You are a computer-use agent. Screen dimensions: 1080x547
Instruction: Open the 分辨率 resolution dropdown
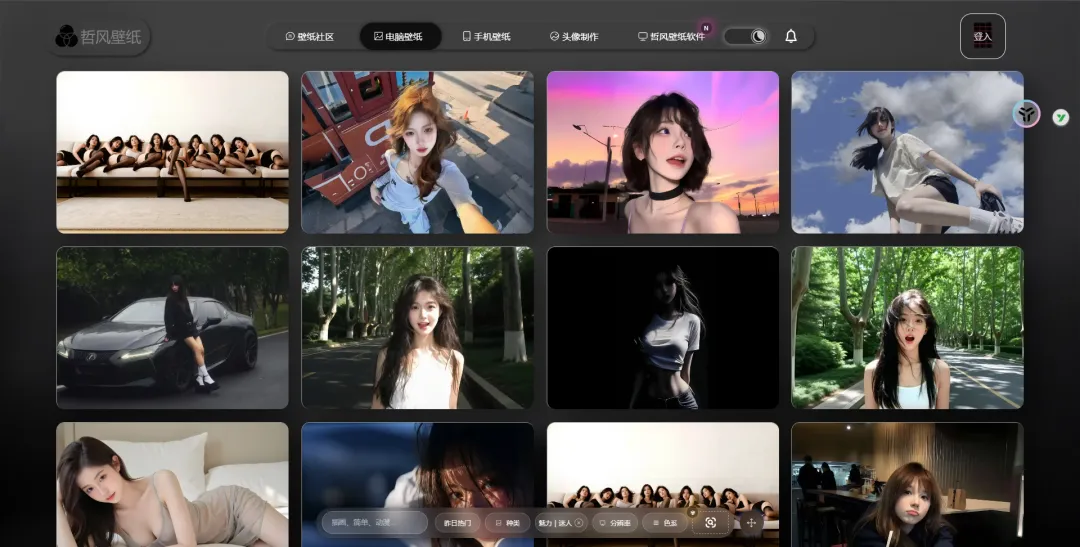pos(614,523)
